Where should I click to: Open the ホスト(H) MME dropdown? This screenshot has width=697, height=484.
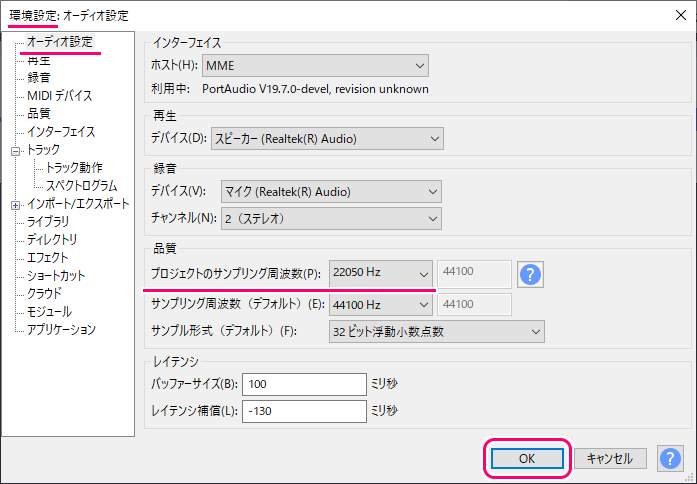coord(315,66)
